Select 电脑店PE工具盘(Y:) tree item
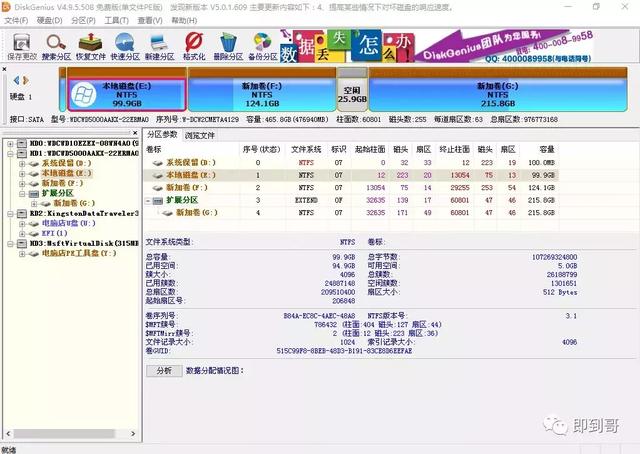 (79, 253)
